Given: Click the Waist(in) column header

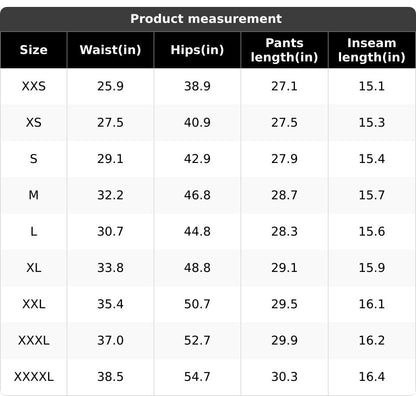Looking at the screenshot, I should (110, 50).
